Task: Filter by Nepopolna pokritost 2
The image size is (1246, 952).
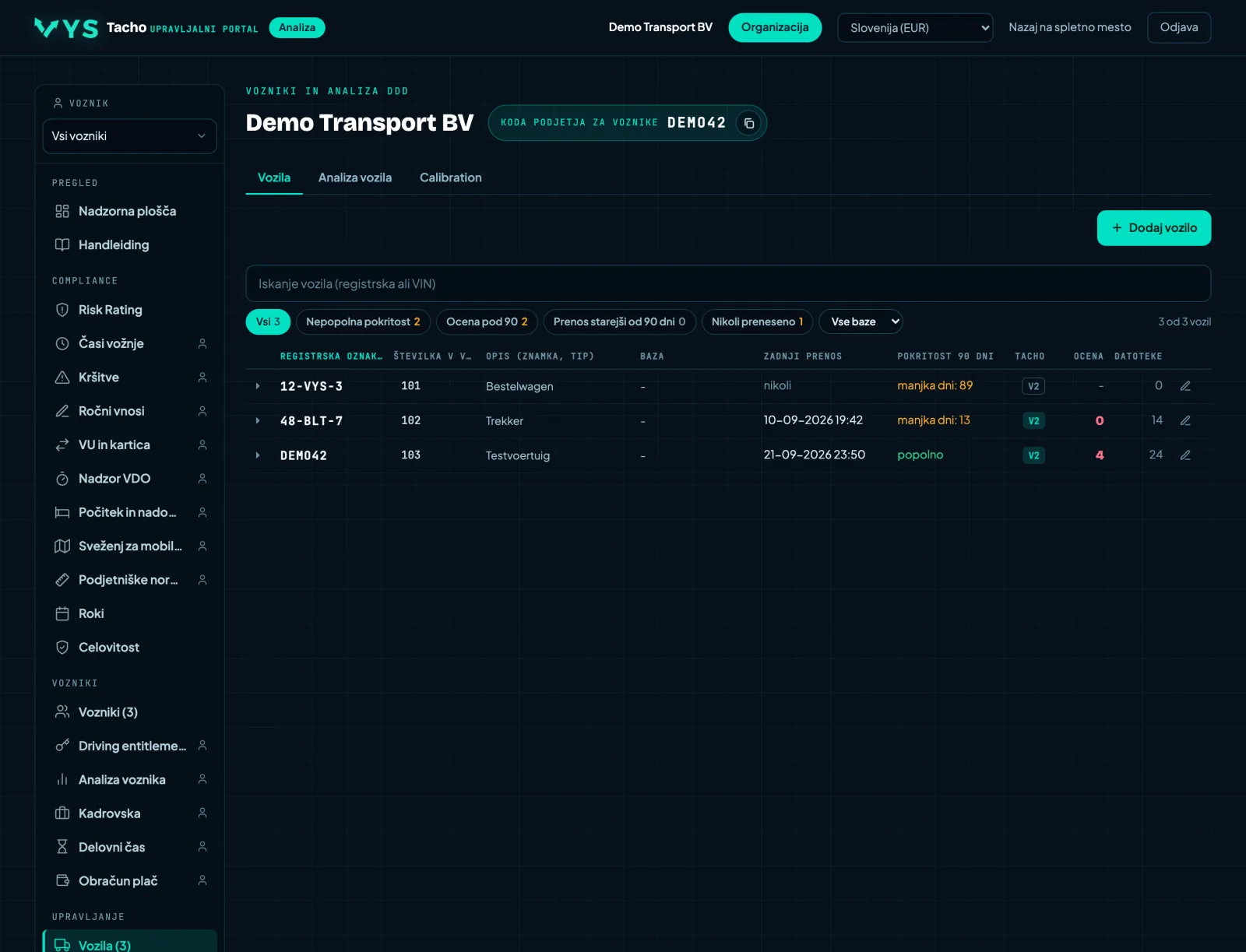Action: (363, 321)
